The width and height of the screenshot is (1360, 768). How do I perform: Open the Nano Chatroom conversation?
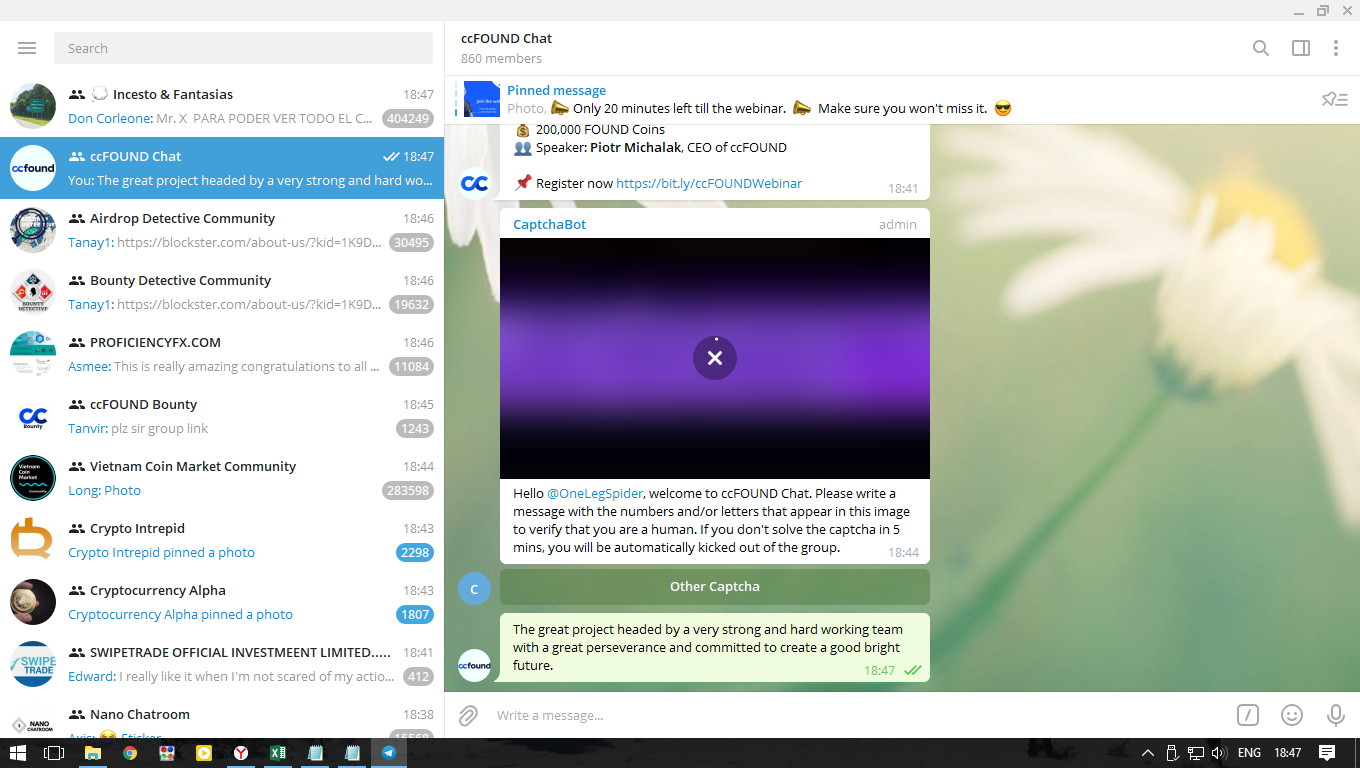(222, 717)
